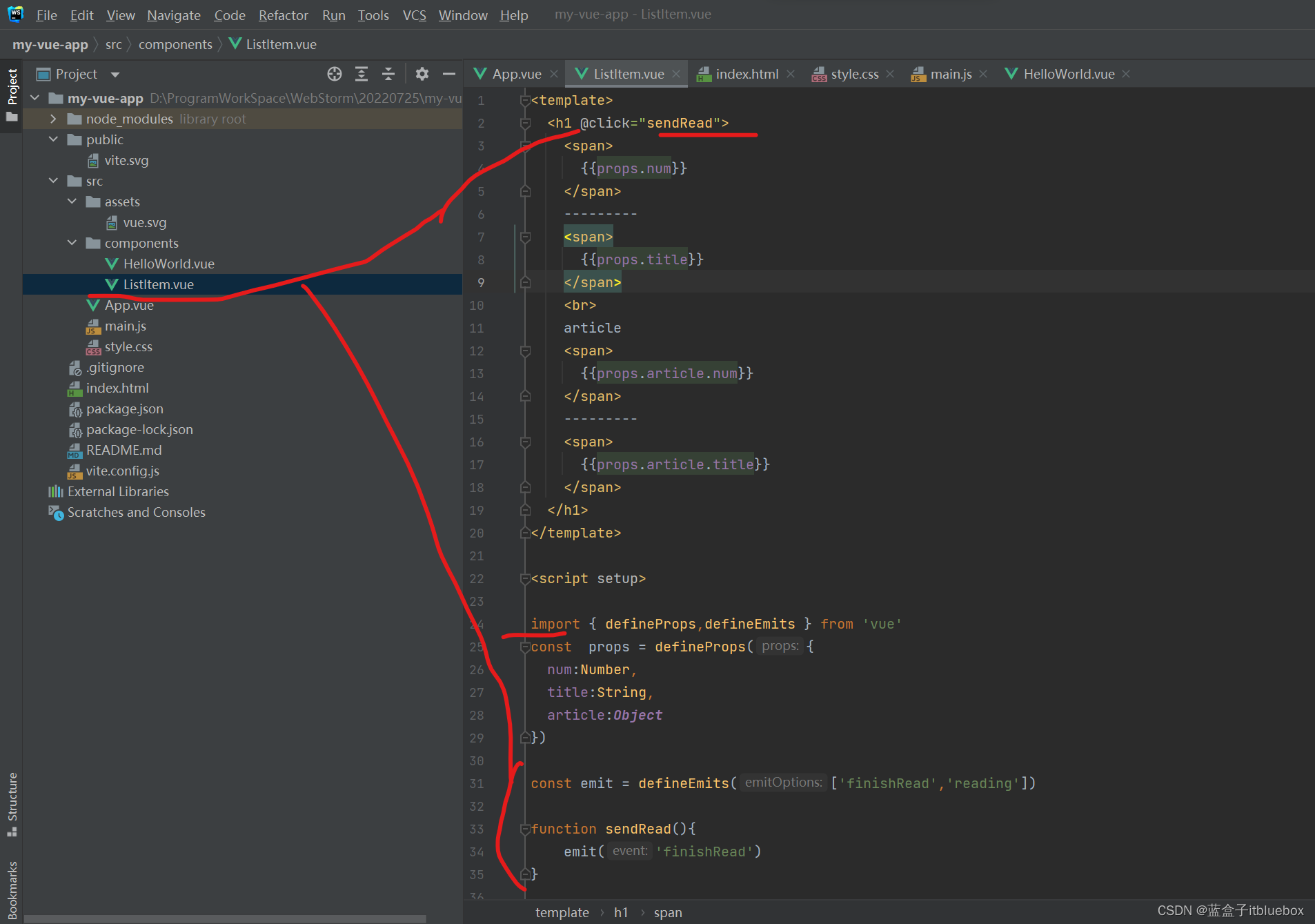This screenshot has width=1315, height=924.
Task: Click my-vue-app in navigation breadcrumb
Action: [50, 44]
